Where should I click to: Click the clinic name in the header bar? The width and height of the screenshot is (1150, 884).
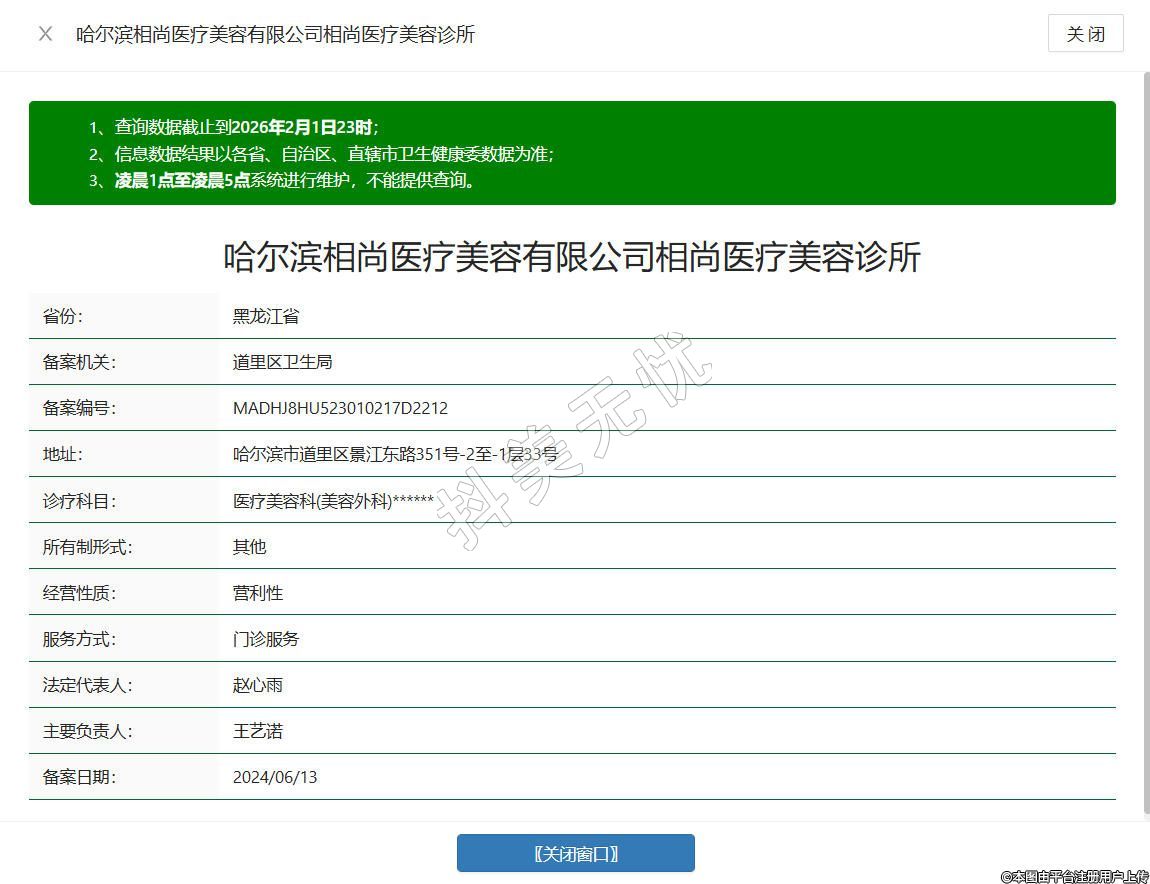coord(275,34)
